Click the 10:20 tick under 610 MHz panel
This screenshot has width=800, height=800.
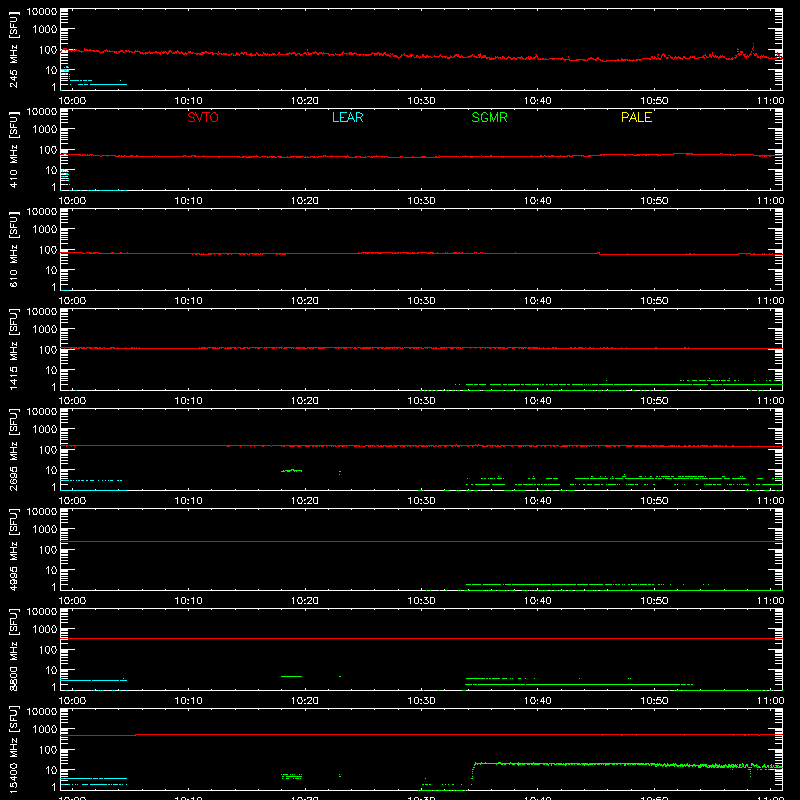305,301
